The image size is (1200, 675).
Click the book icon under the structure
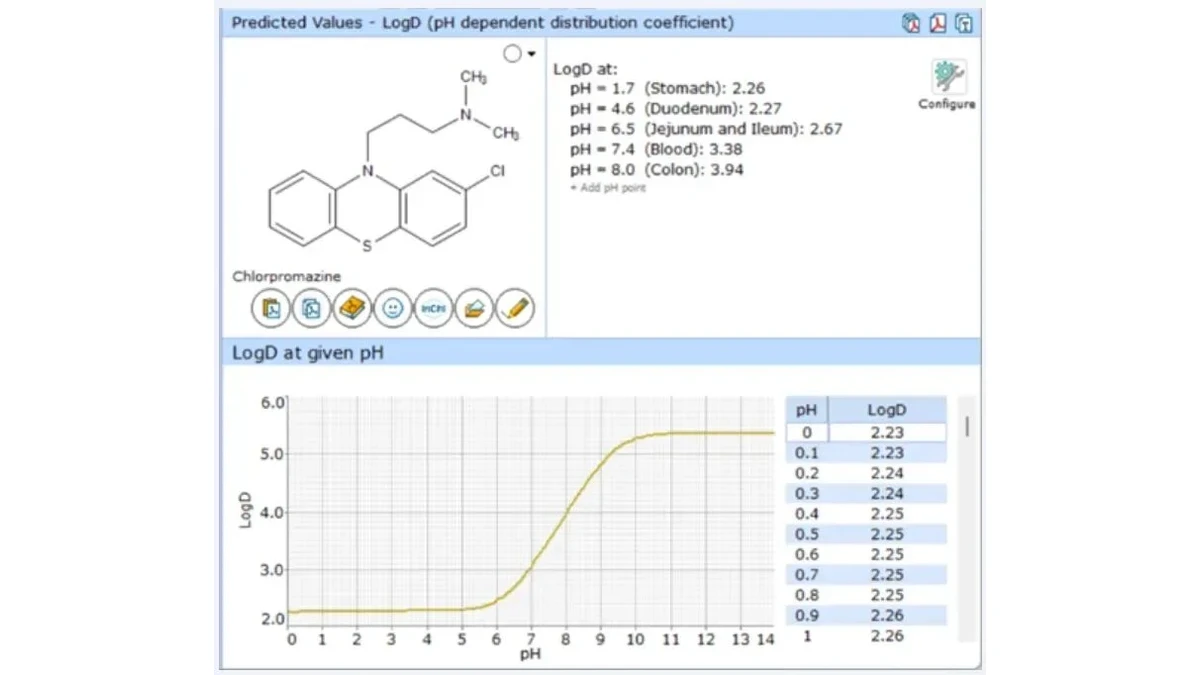tap(352, 309)
